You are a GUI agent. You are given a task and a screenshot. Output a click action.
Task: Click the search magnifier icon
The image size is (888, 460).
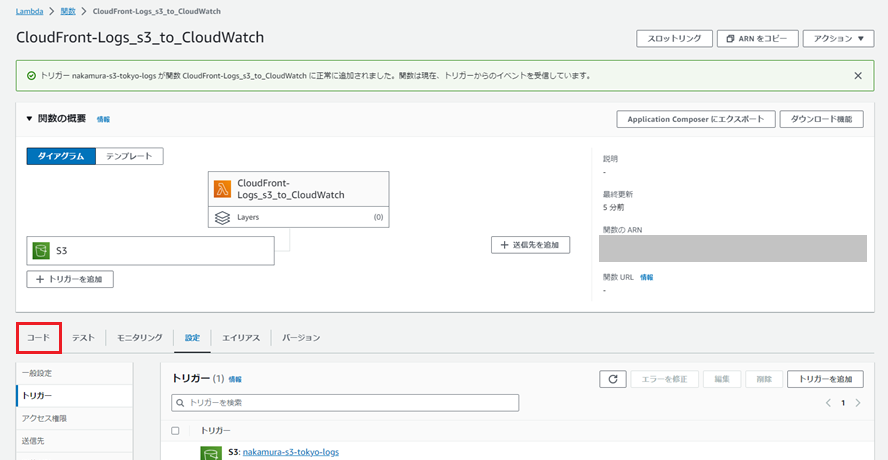click(181, 403)
